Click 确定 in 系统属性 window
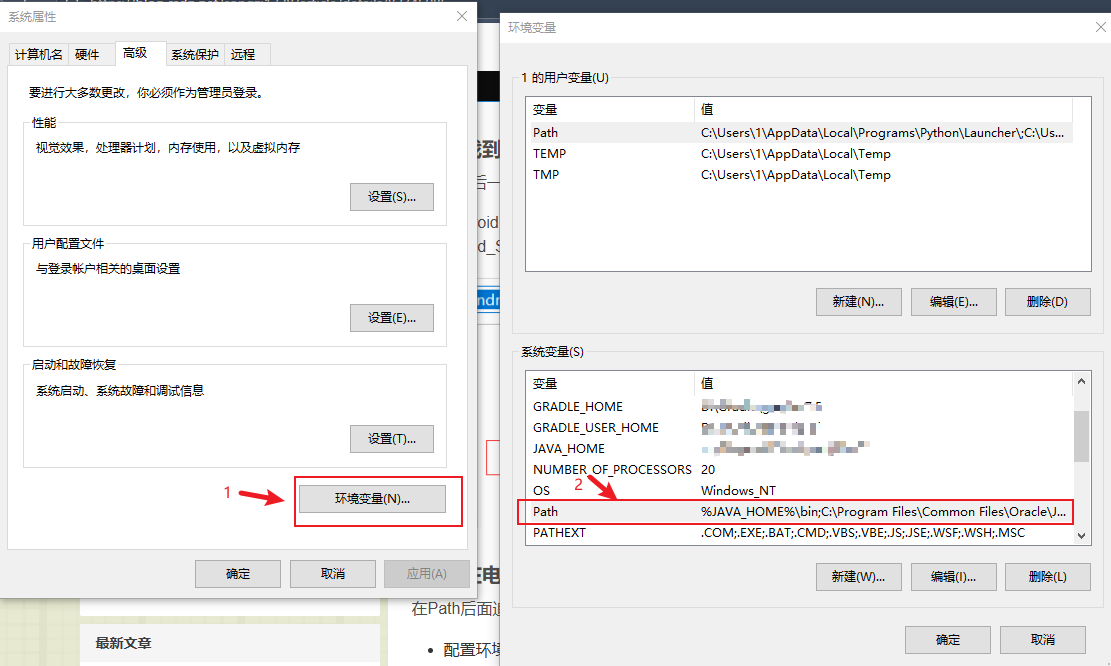 238,574
